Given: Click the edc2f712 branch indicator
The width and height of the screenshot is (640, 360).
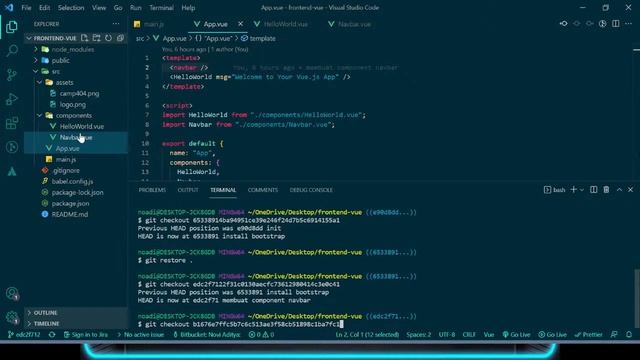Looking at the screenshot, I should pyautogui.click(x=24, y=335).
